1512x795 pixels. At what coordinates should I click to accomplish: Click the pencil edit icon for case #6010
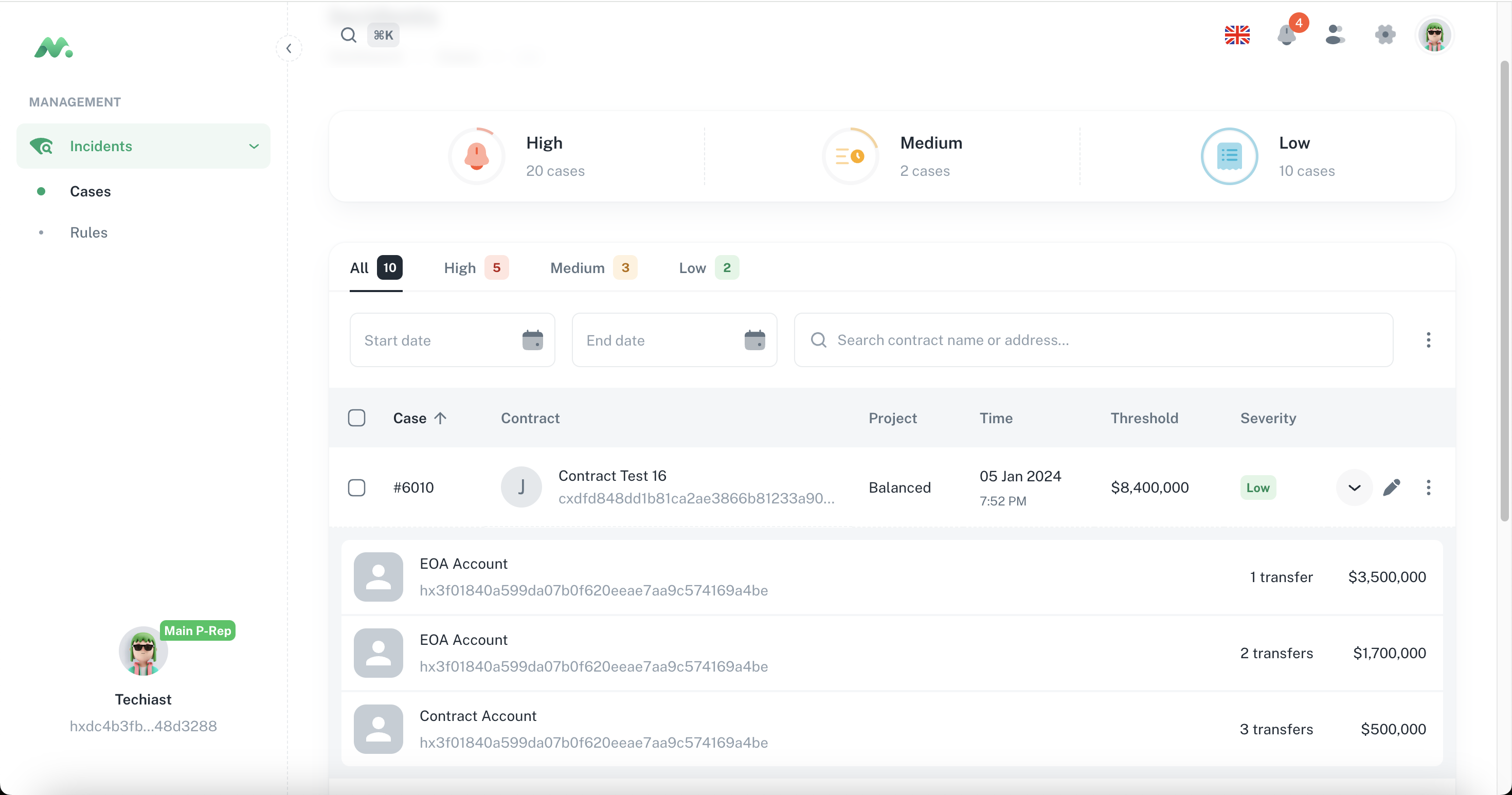pos(1391,487)
